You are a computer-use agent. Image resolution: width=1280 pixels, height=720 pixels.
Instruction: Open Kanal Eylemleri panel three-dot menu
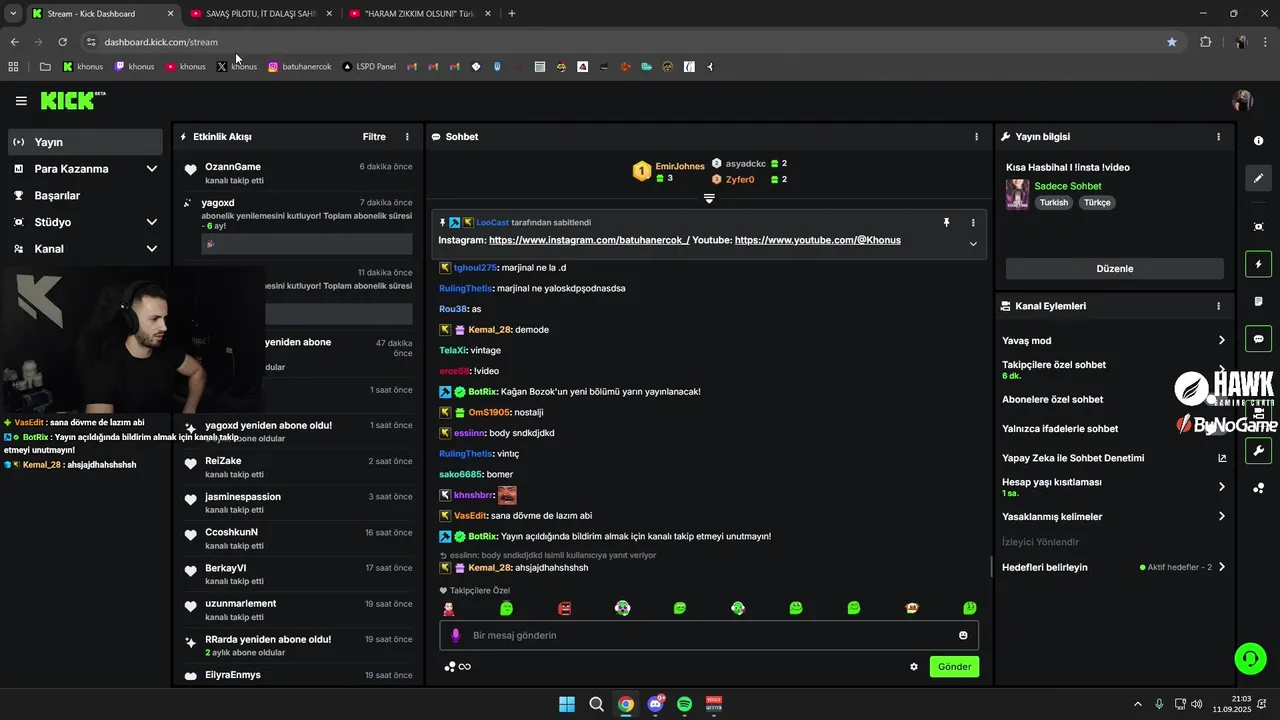point(1218,306)
